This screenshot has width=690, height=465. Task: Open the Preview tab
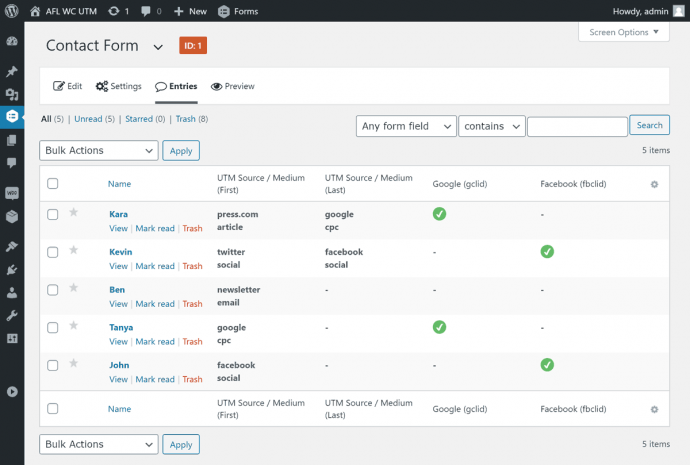(x=232, y=86)
